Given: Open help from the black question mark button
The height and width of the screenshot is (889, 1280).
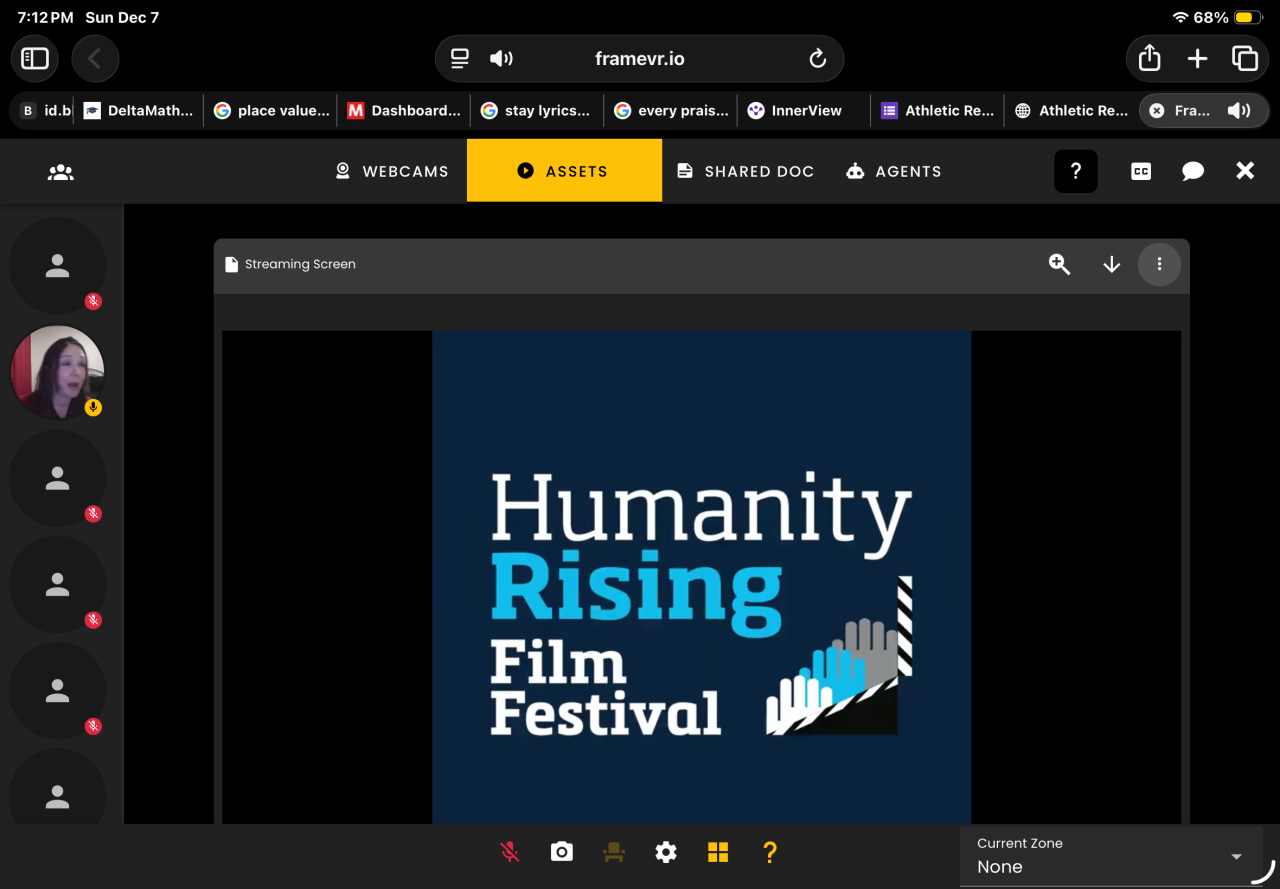Looking at the screenshot, I should click(x=1076, y=171).
